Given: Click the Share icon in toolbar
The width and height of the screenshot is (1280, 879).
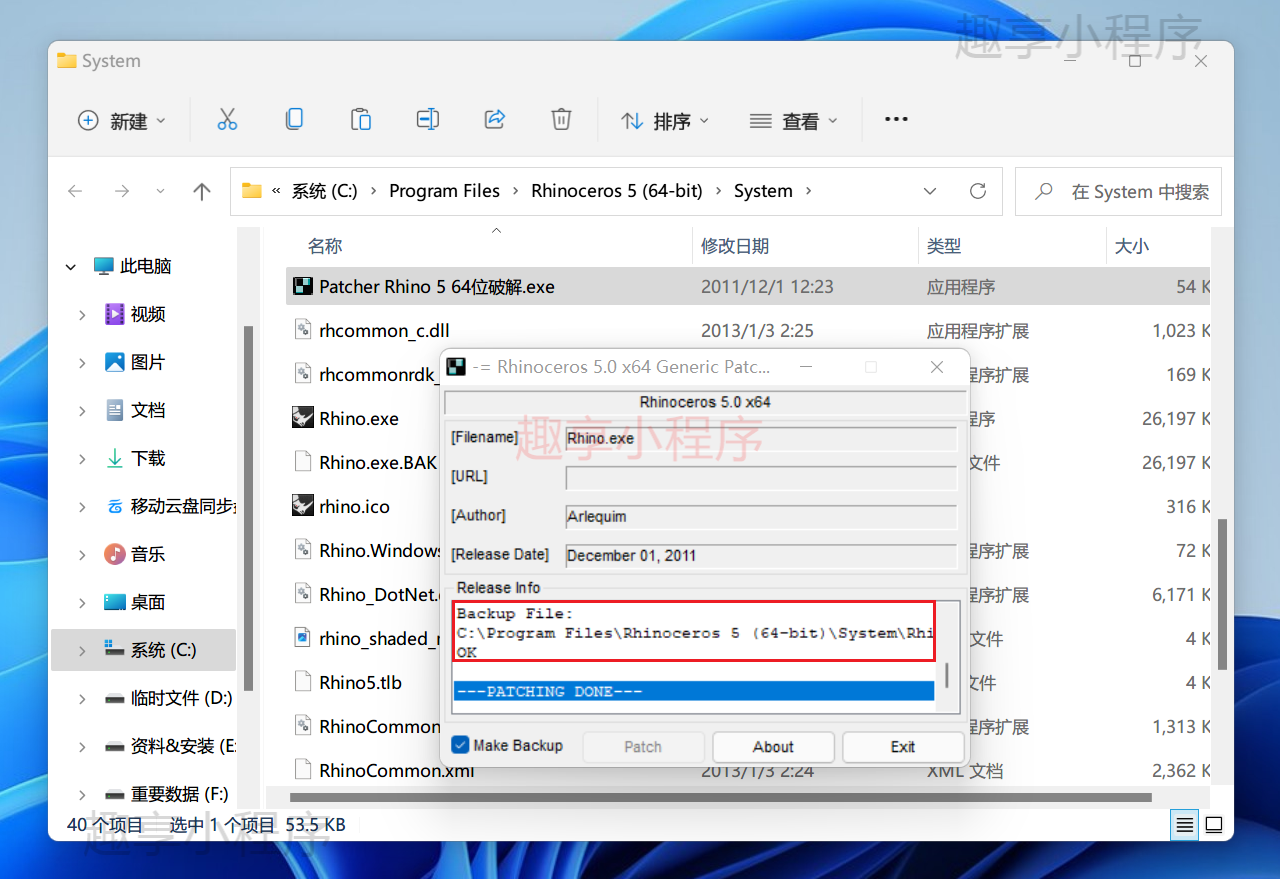Looking at the screenshot, I should point(495,120).
